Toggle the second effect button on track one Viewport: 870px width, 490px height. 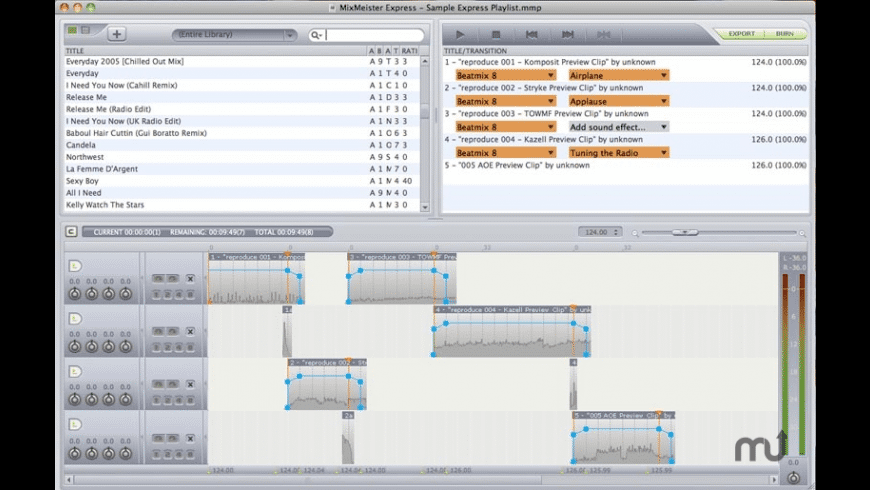point(173,278)
